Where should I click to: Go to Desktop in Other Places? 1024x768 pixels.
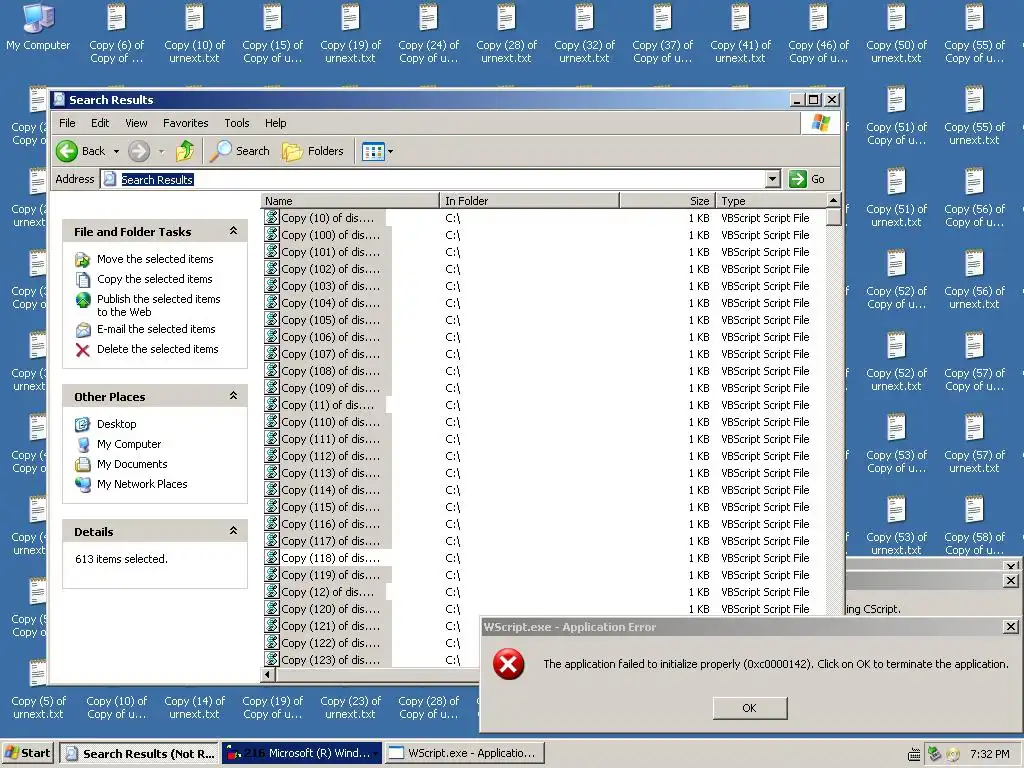point(116,424)
